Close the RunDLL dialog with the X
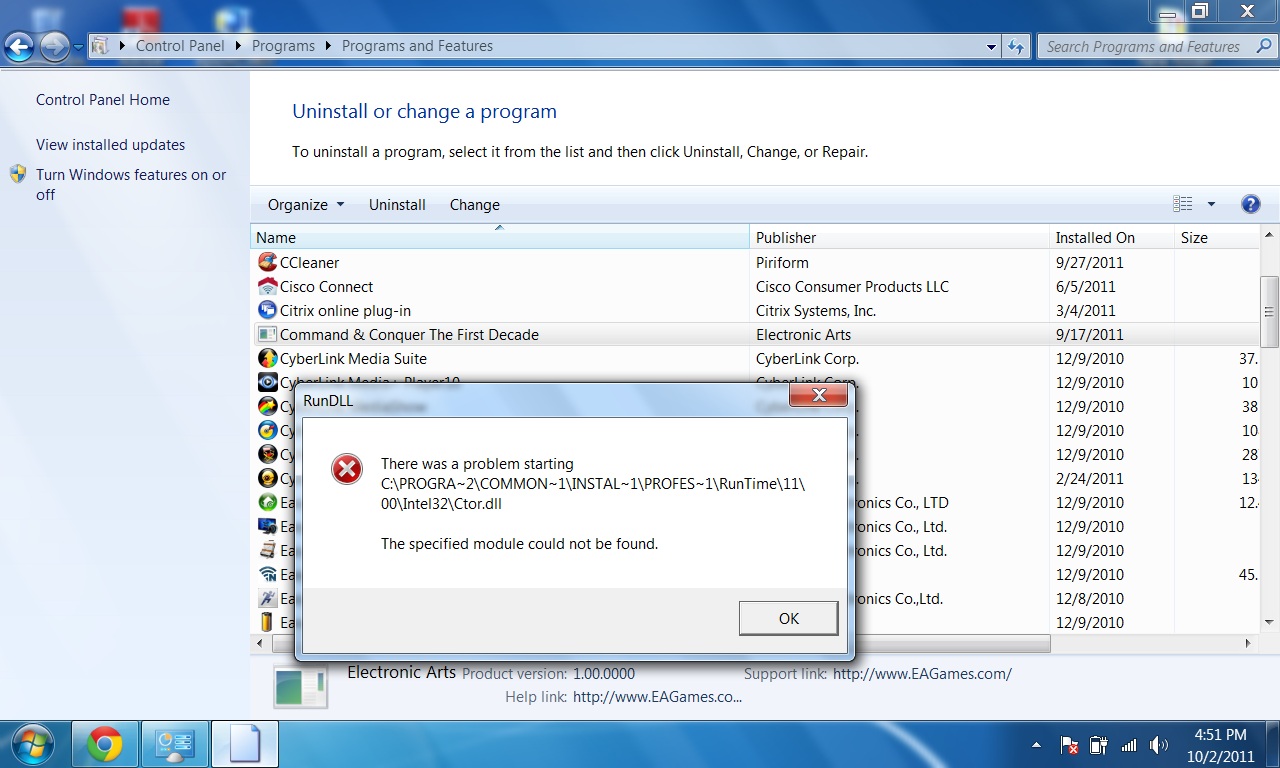 tap(818, 396)
